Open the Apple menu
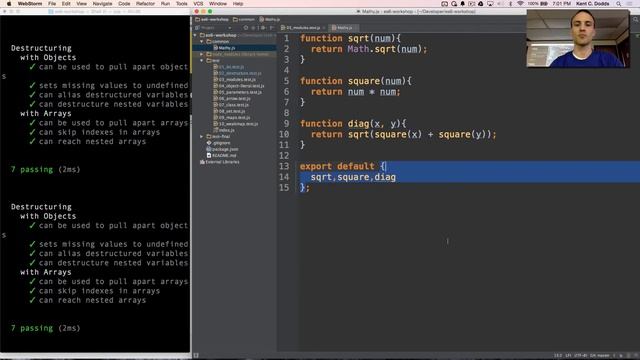Viewport: 640px width, 360px height. pos(9,4)
